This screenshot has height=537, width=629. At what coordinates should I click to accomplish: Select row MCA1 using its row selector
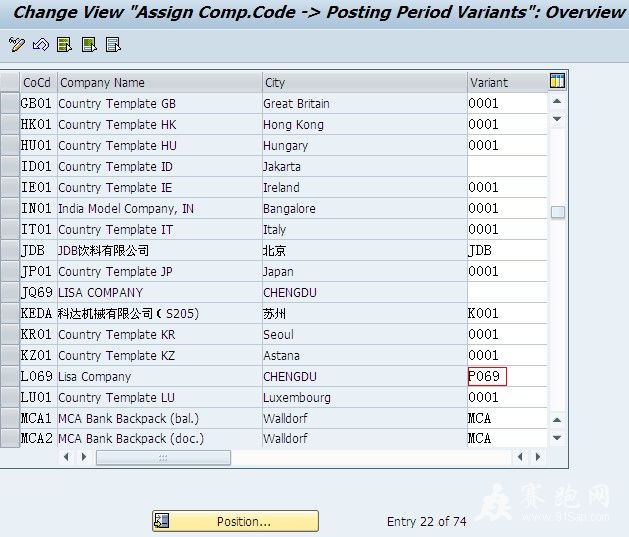10,418
